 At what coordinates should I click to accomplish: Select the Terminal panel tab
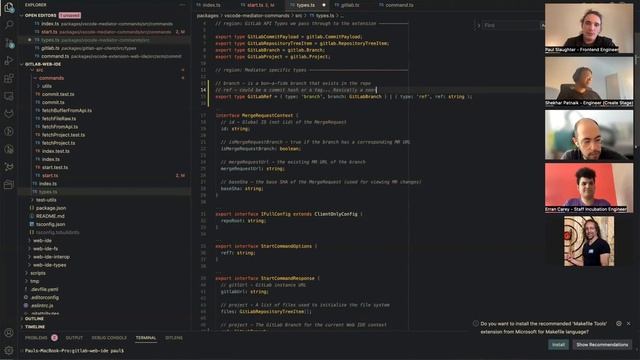[146, 338]
